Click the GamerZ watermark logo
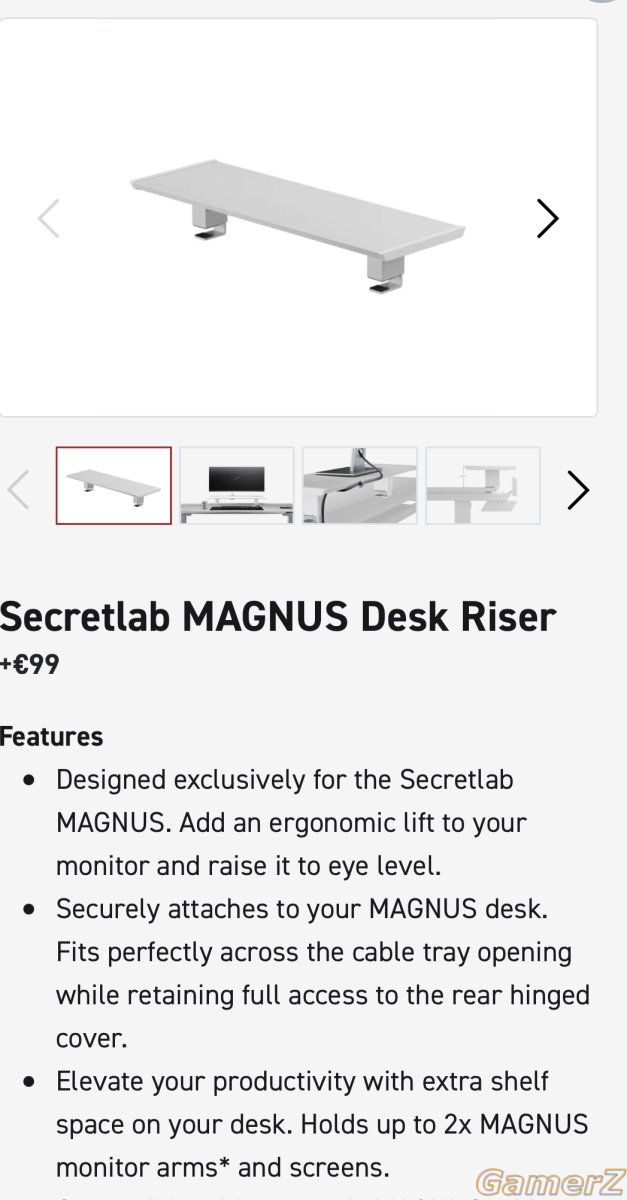This screenshot has height=1200, width=627. 547,1182
